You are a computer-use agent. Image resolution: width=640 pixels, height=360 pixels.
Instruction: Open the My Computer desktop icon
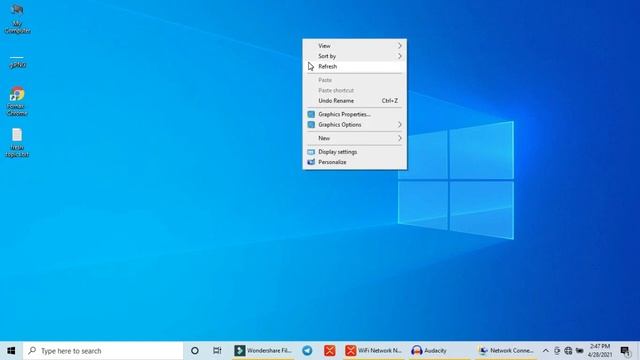point(17,18)
